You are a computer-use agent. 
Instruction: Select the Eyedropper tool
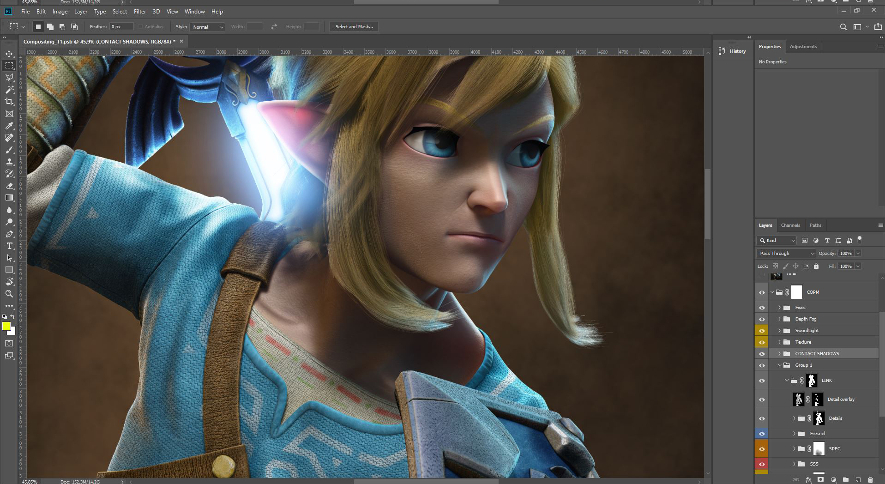[x=9, y=126]
